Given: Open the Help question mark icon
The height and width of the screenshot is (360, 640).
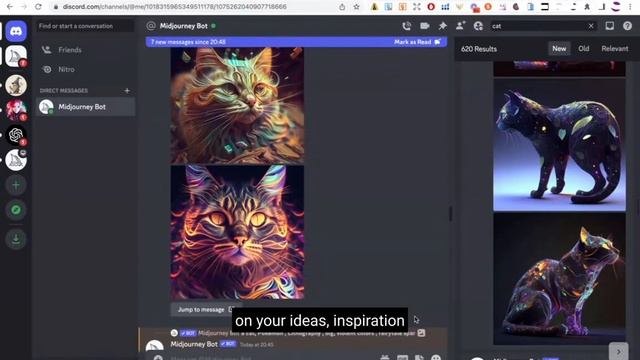Looking at the screenshot, I should (x=627, y=26).
